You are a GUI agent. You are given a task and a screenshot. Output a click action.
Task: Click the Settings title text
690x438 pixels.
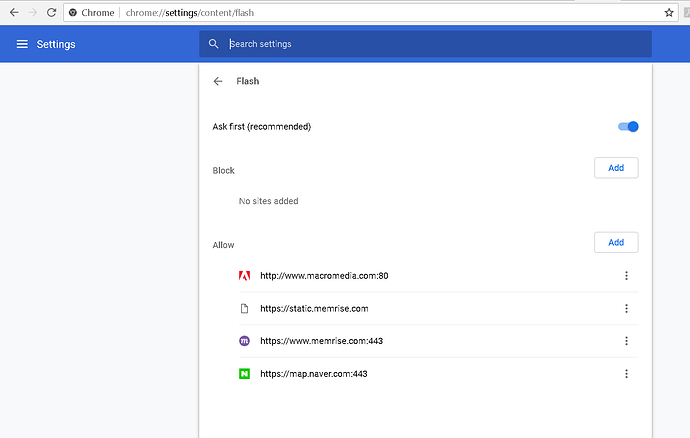pyautogui.click(x=56, y=44)
